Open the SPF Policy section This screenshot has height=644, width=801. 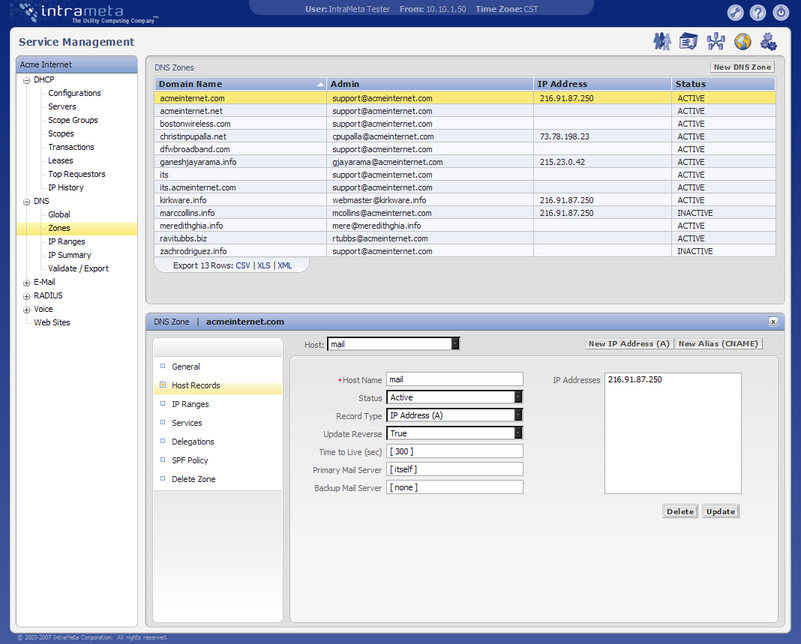click(x=190, y=460)
